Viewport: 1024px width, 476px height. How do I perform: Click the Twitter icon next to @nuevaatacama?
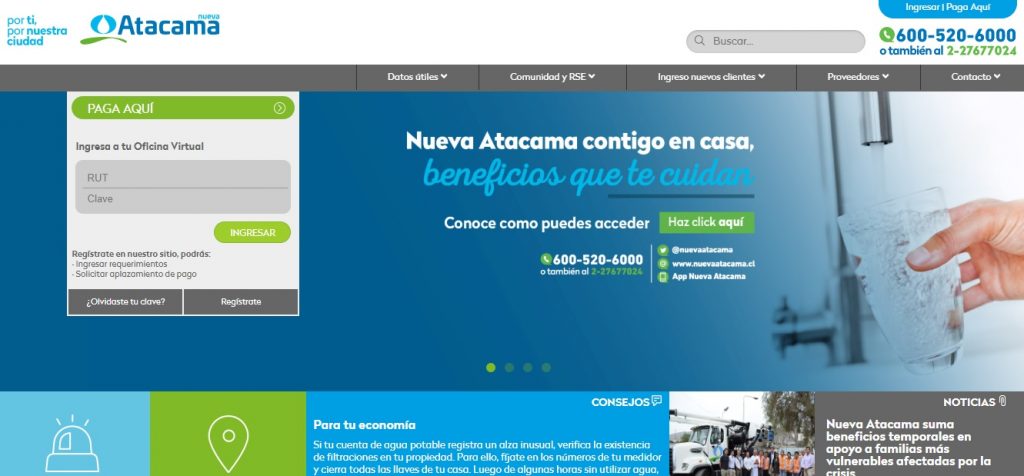(663, 249)
